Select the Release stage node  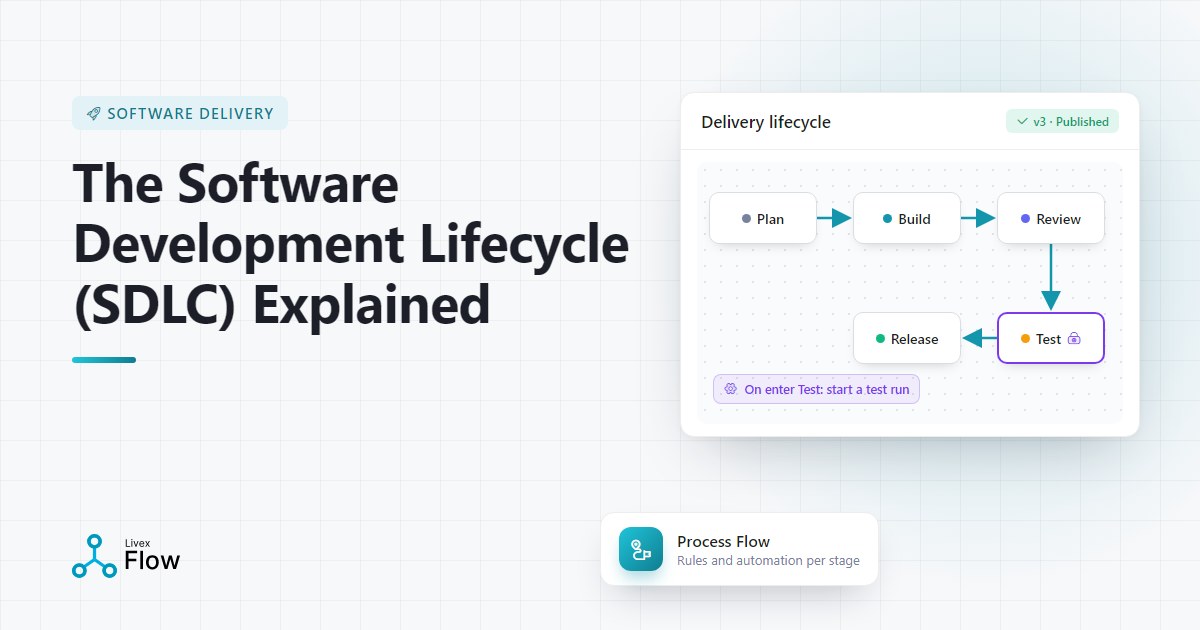(907, 338)
